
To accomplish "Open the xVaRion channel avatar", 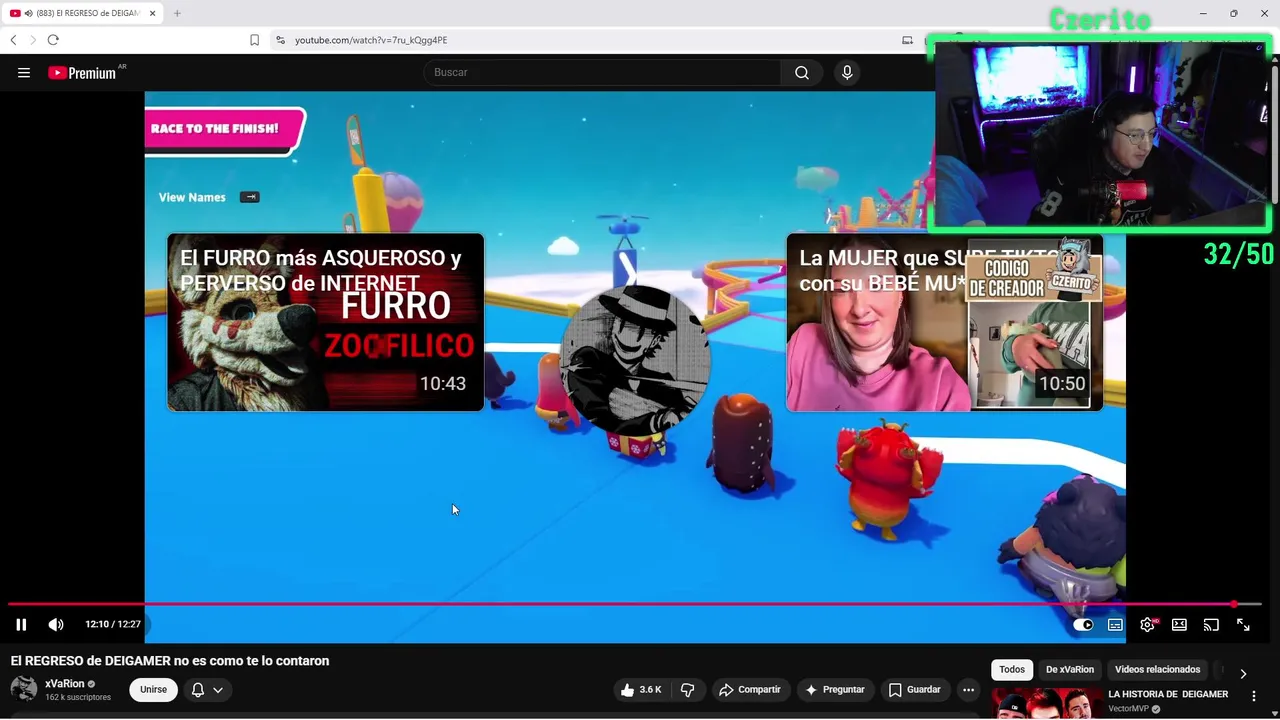I will (x=24, y=689).
